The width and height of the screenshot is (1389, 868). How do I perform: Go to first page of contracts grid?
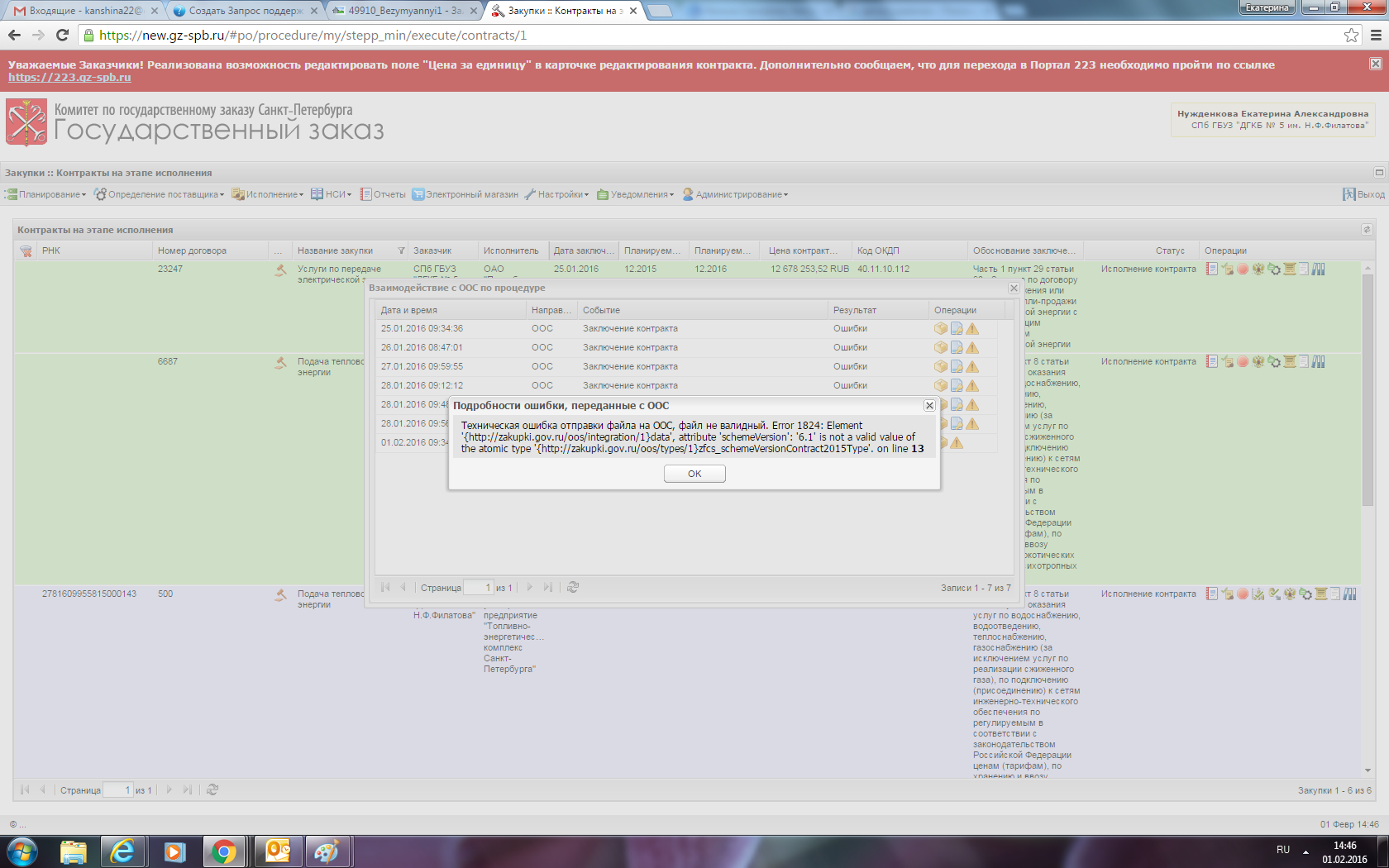(25, 789)
